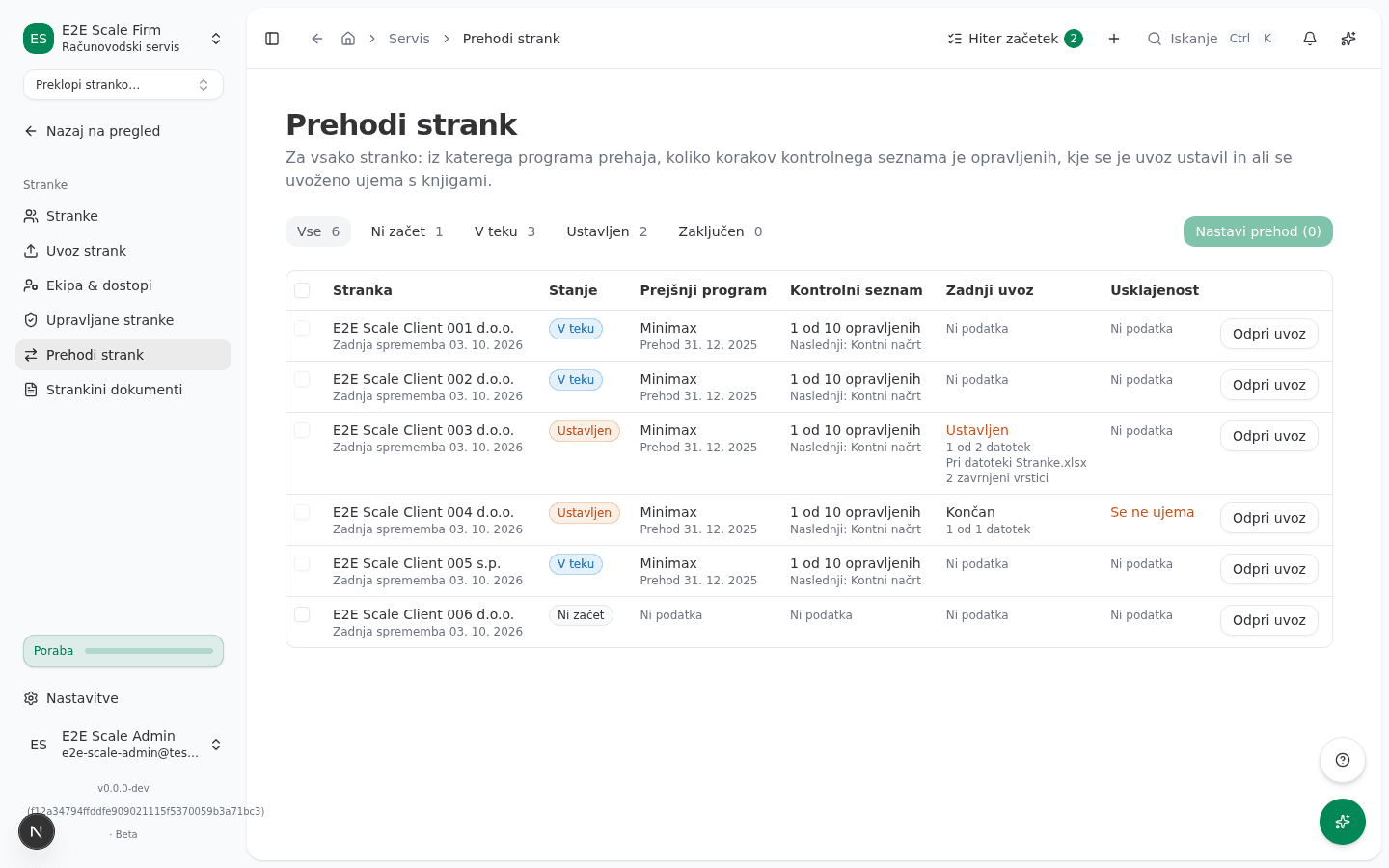Select checkbox for E2E Scale Client 006
1389x868 pixels.
(x=302, y=614)
